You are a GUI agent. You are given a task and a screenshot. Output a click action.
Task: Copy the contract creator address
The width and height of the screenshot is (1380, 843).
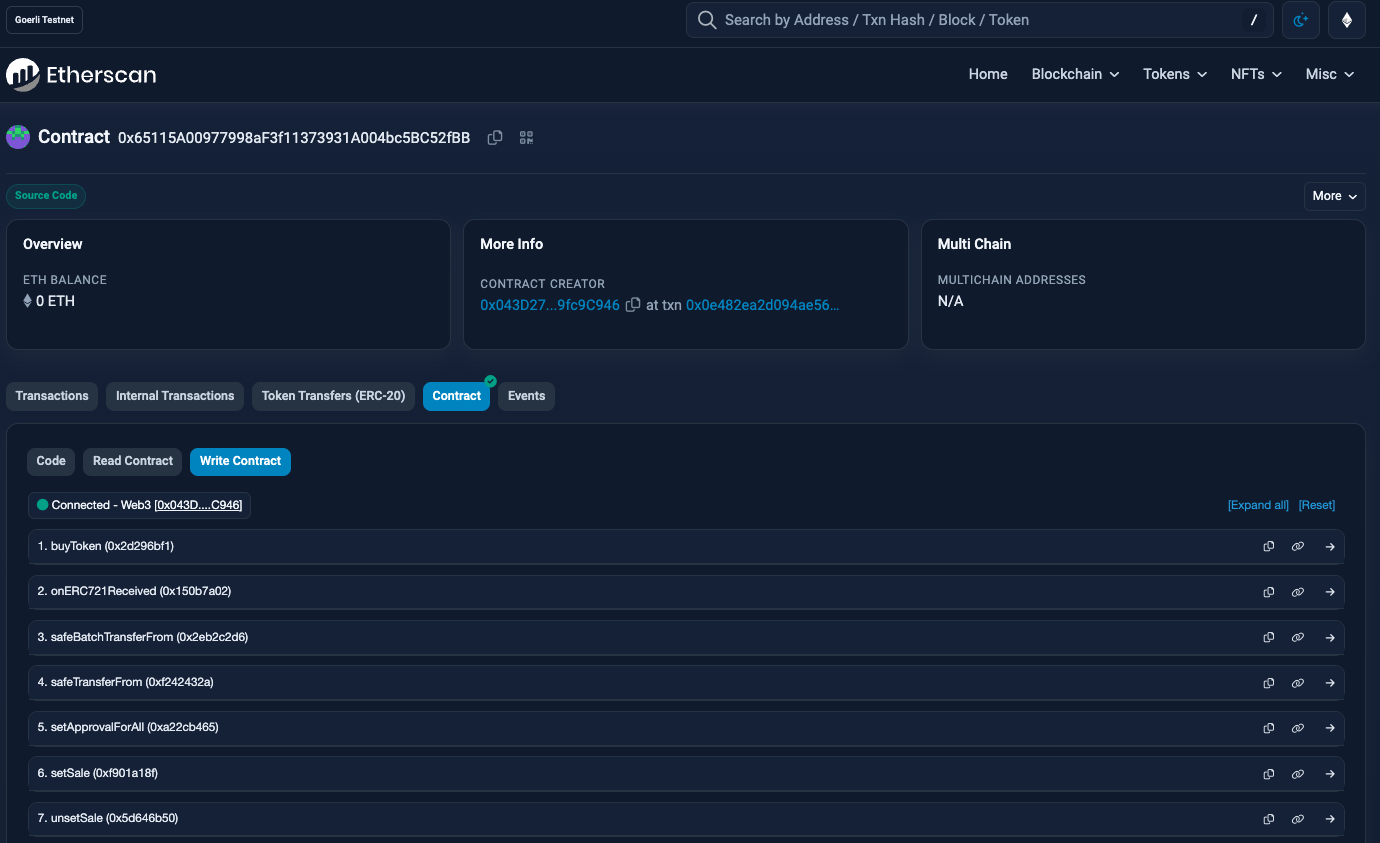coord(633,305)
